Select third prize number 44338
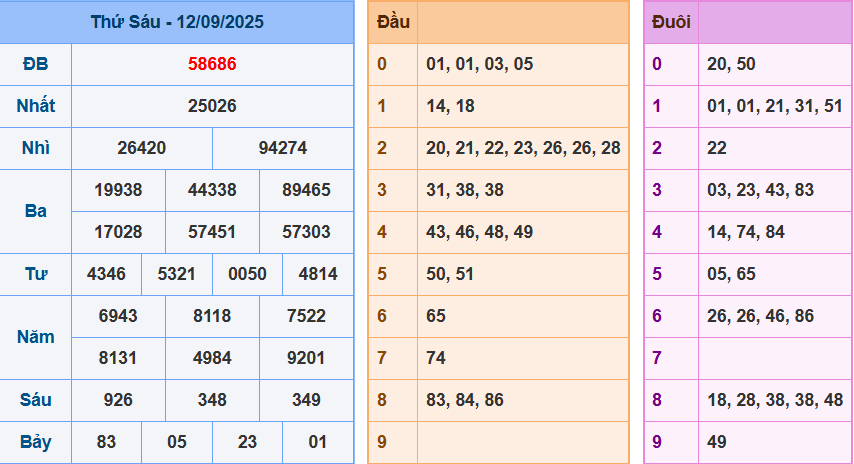 (212, 190)
